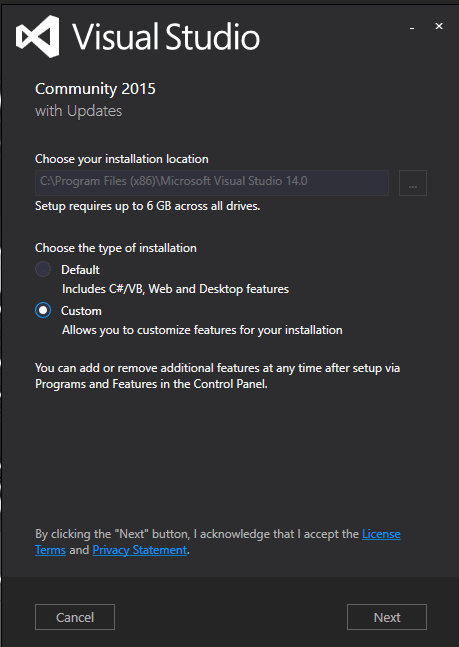Screen dimensions: 459x647
Task: Select the Default installation radio button
Action: pos(43,269)
